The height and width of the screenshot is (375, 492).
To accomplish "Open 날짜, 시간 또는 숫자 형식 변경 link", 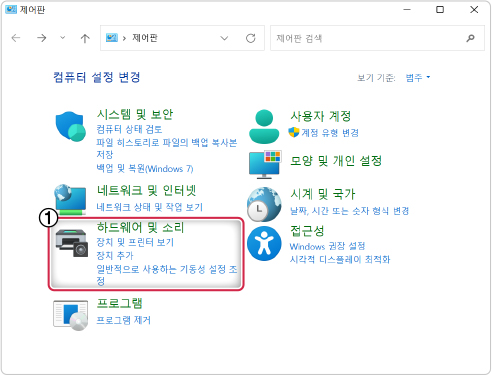I will [x=349, y=211].
